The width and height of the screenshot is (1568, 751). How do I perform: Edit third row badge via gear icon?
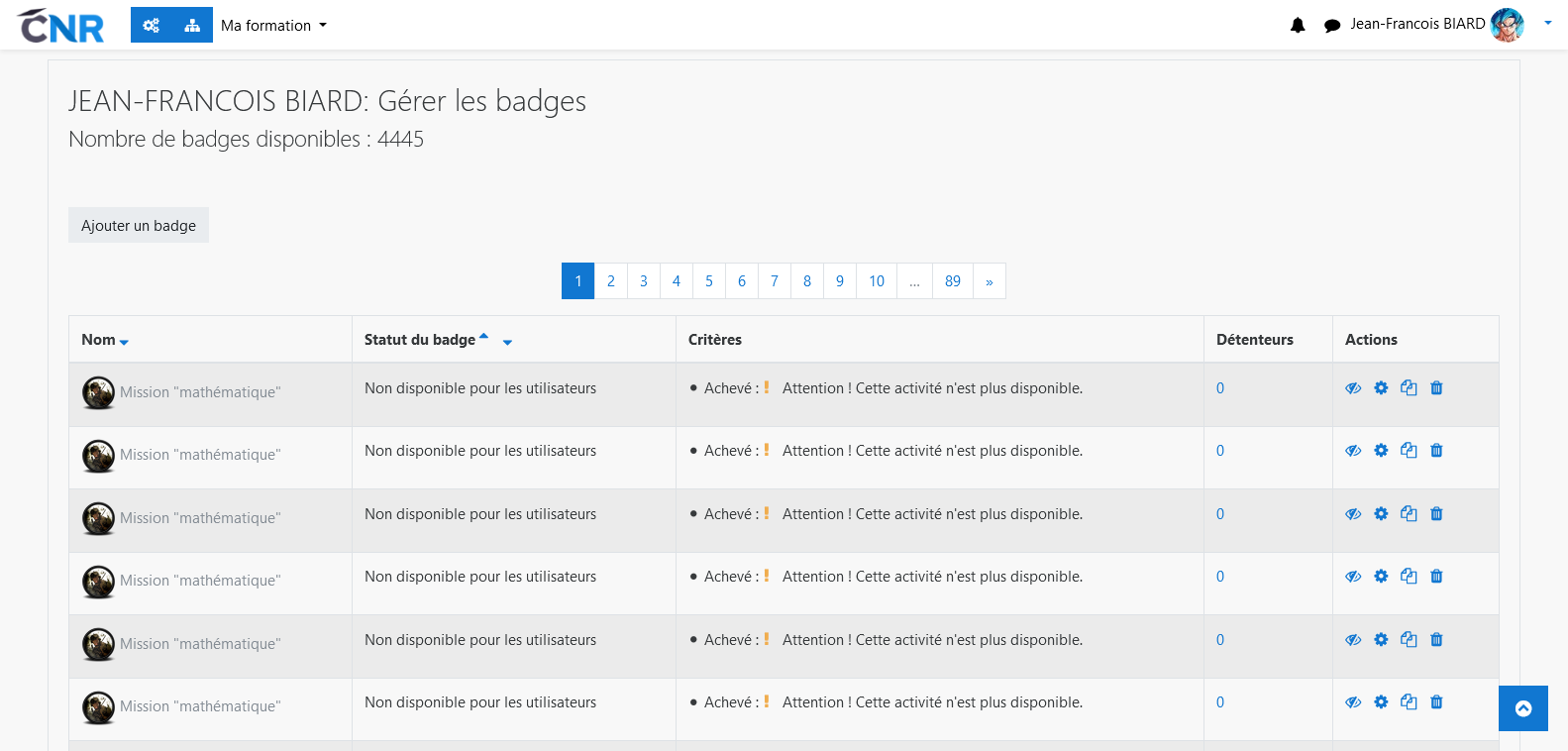coord(1381,514)
